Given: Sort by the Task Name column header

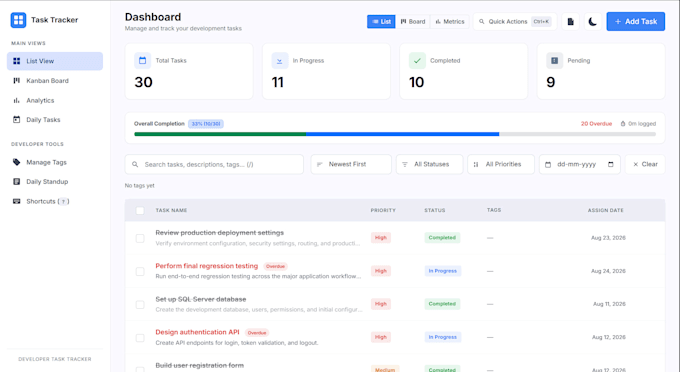Looking at the screenshot, I should coord(171,210).
